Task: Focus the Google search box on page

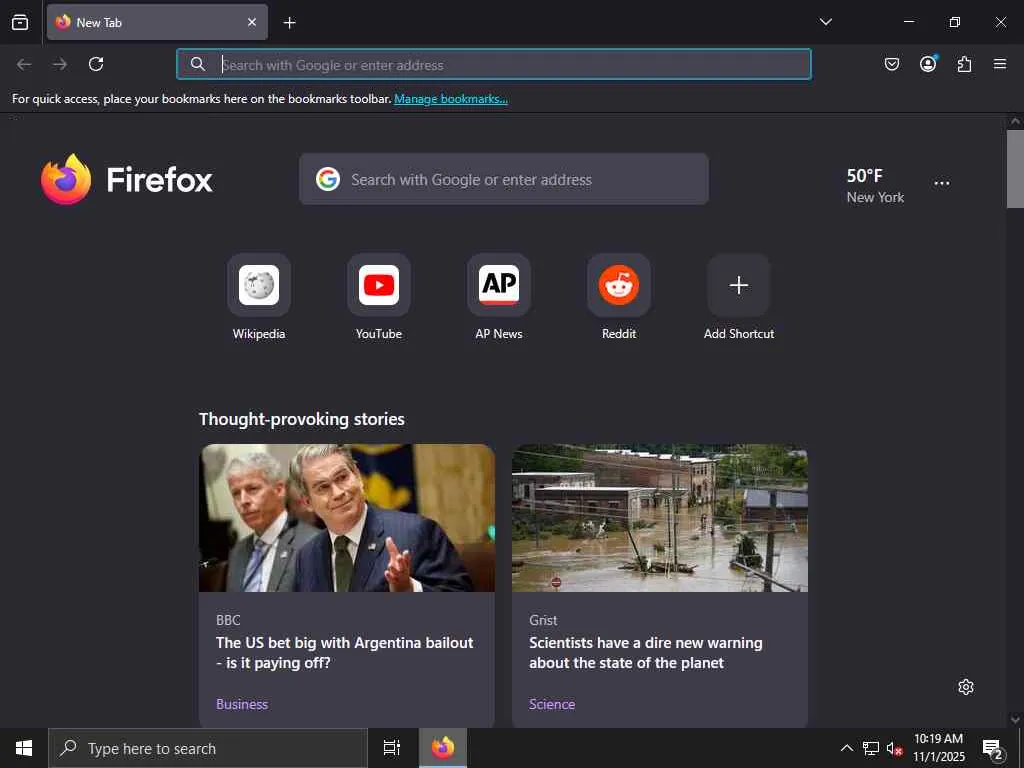Action: (x=504, y=179)
